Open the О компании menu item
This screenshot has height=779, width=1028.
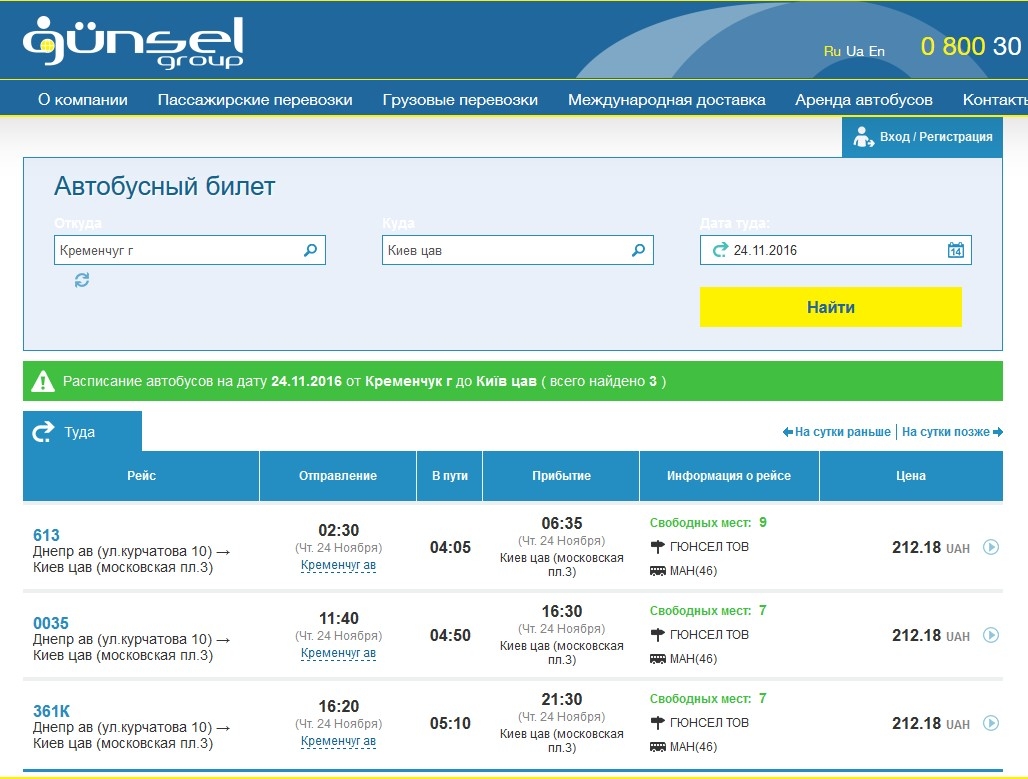click(x=83, y=100)
